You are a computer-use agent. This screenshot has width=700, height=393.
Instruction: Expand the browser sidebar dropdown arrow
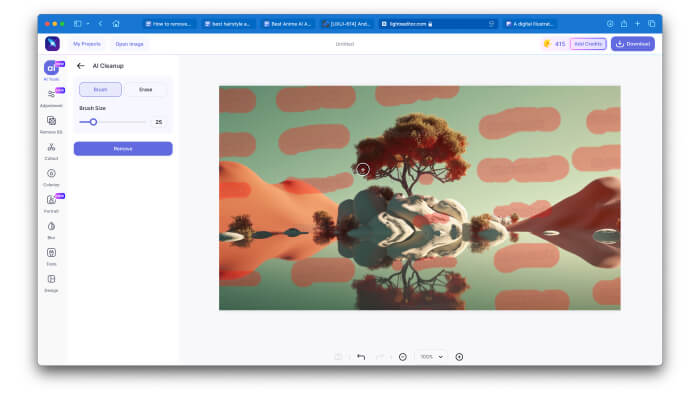tap(88, 24)
